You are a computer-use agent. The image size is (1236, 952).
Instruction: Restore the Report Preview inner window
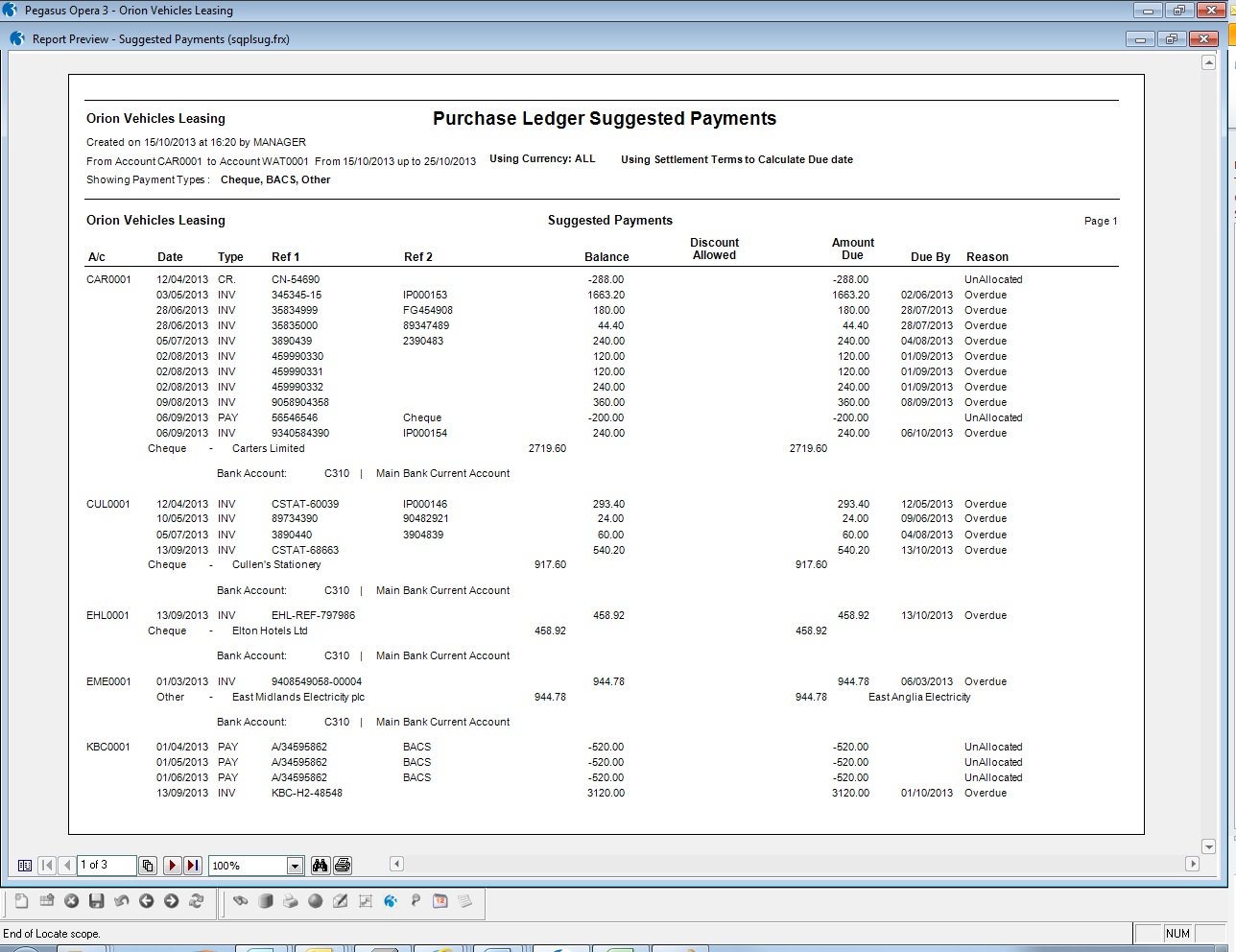pyautogui.click(x=1171, y=39)
